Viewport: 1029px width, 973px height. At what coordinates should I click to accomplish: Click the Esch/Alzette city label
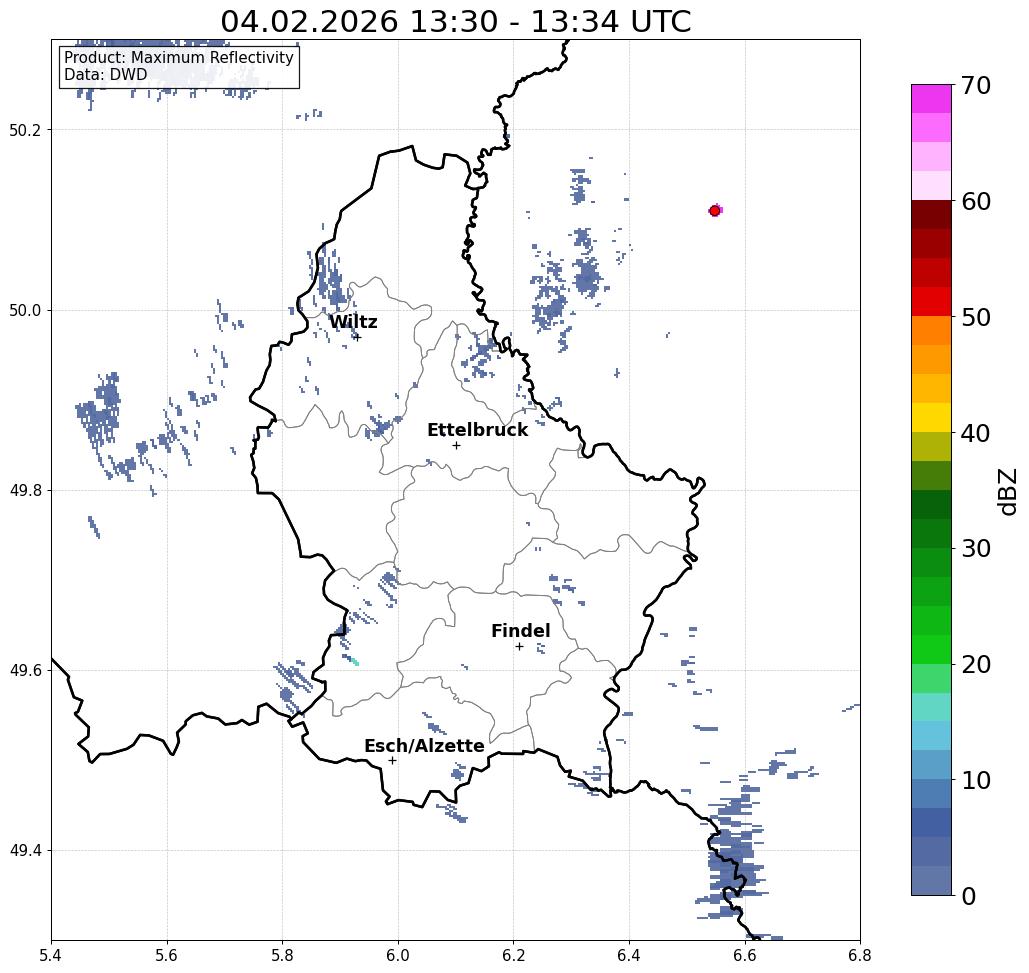(424, 746)
